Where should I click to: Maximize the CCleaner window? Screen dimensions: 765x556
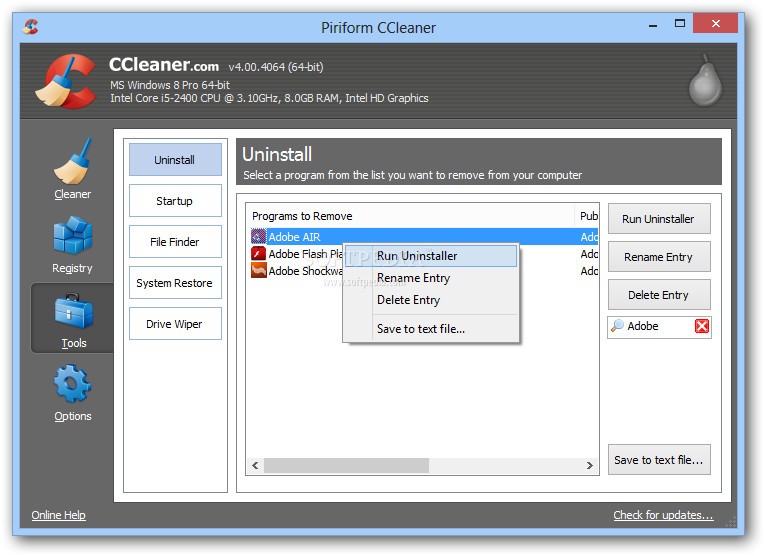pos(680,23)
